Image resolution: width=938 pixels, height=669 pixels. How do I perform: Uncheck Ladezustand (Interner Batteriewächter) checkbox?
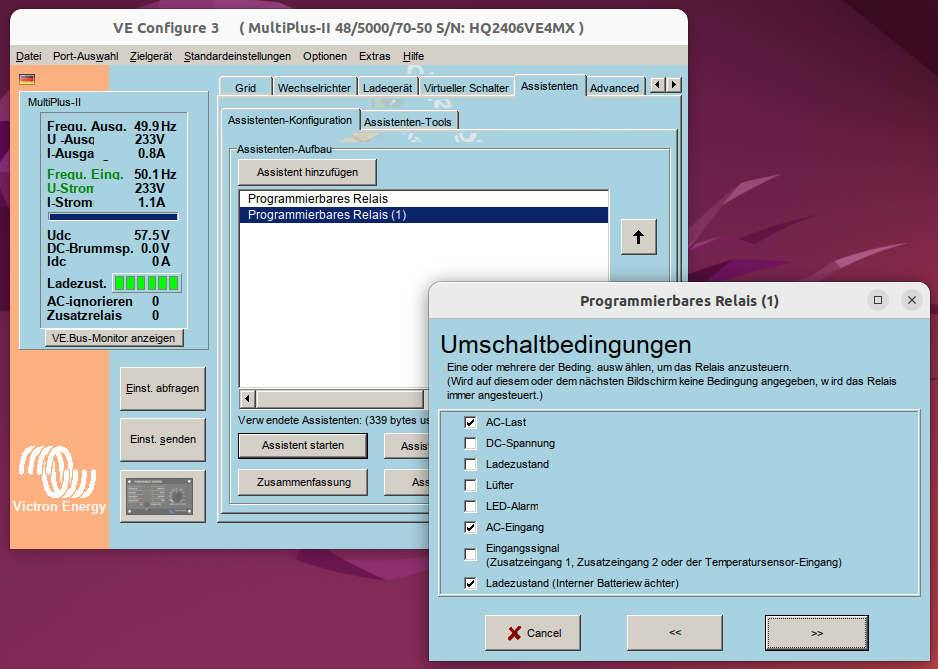(471, 583)
